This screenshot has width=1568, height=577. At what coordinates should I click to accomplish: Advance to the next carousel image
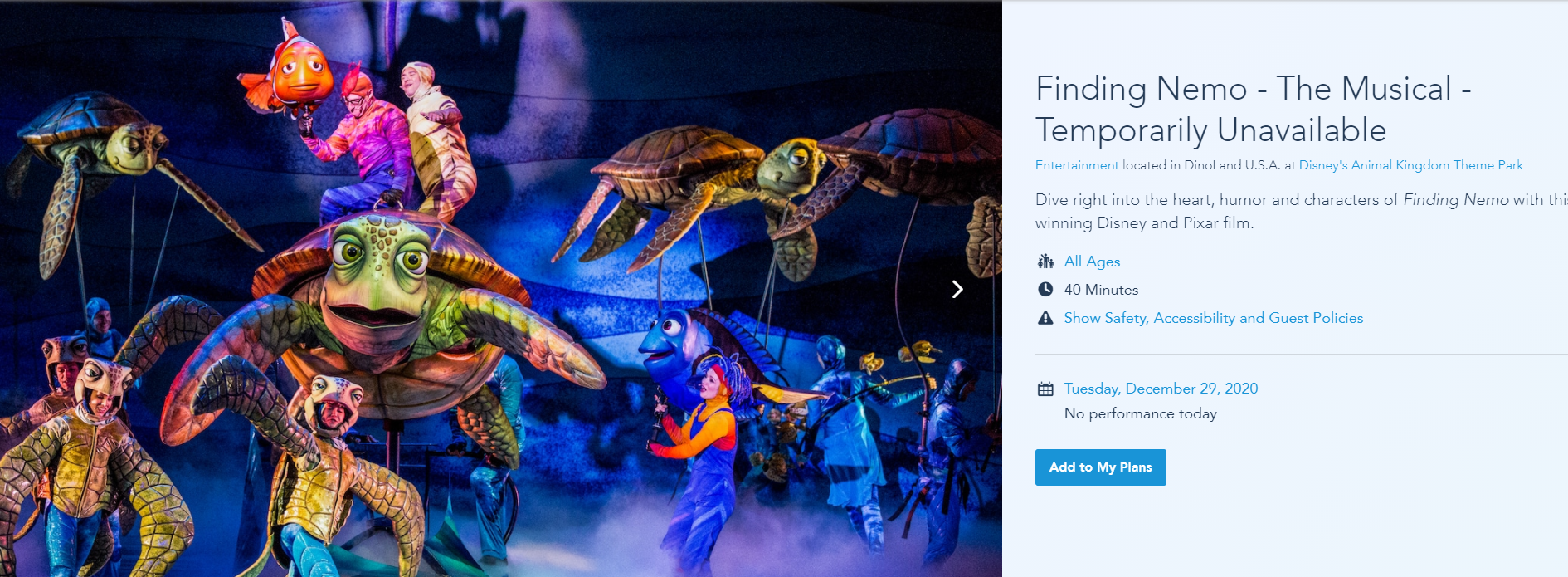(x=957, y=289)
